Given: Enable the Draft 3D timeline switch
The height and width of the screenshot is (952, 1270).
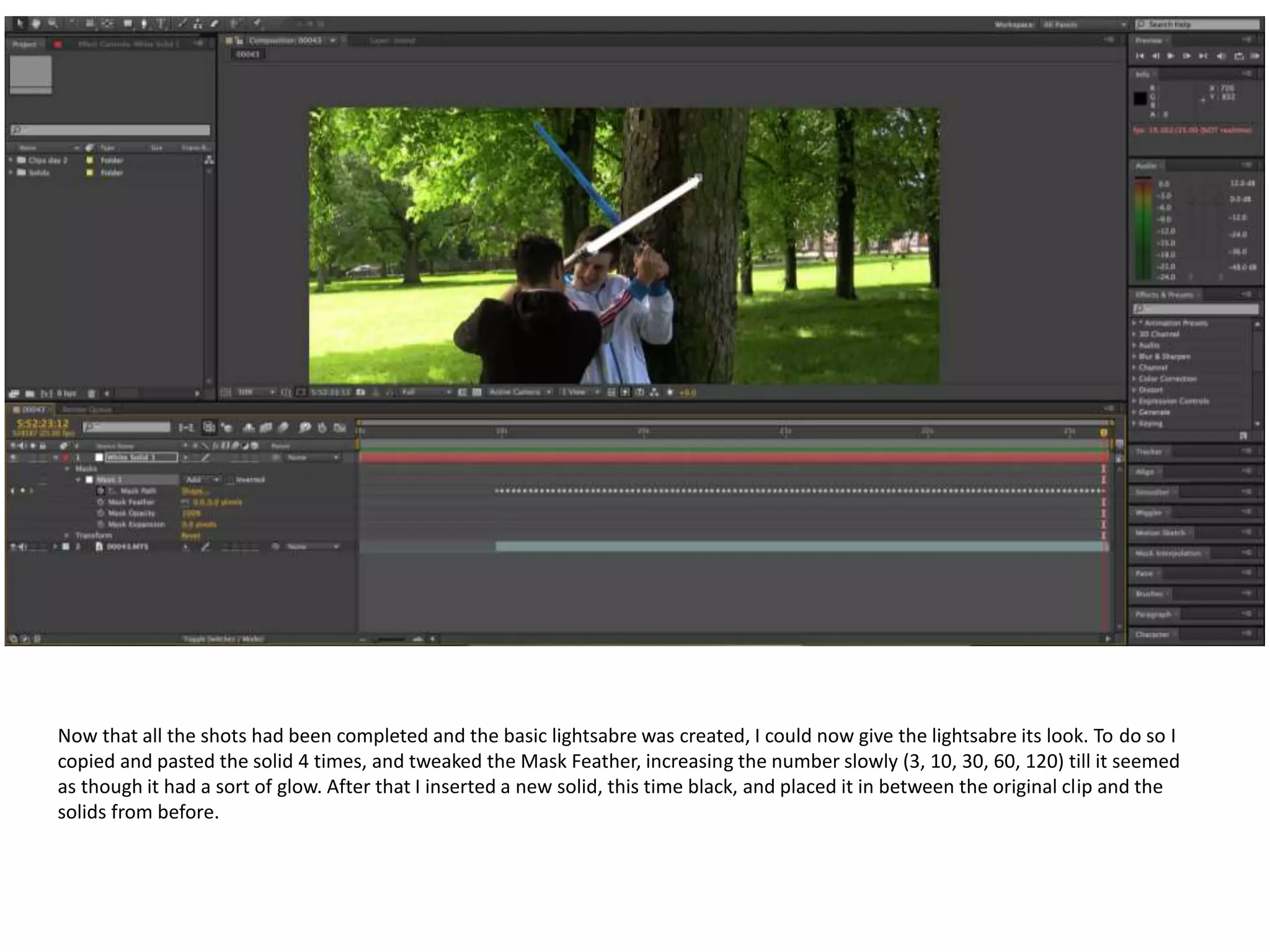Looking at the screenshot, I should 226,428.
